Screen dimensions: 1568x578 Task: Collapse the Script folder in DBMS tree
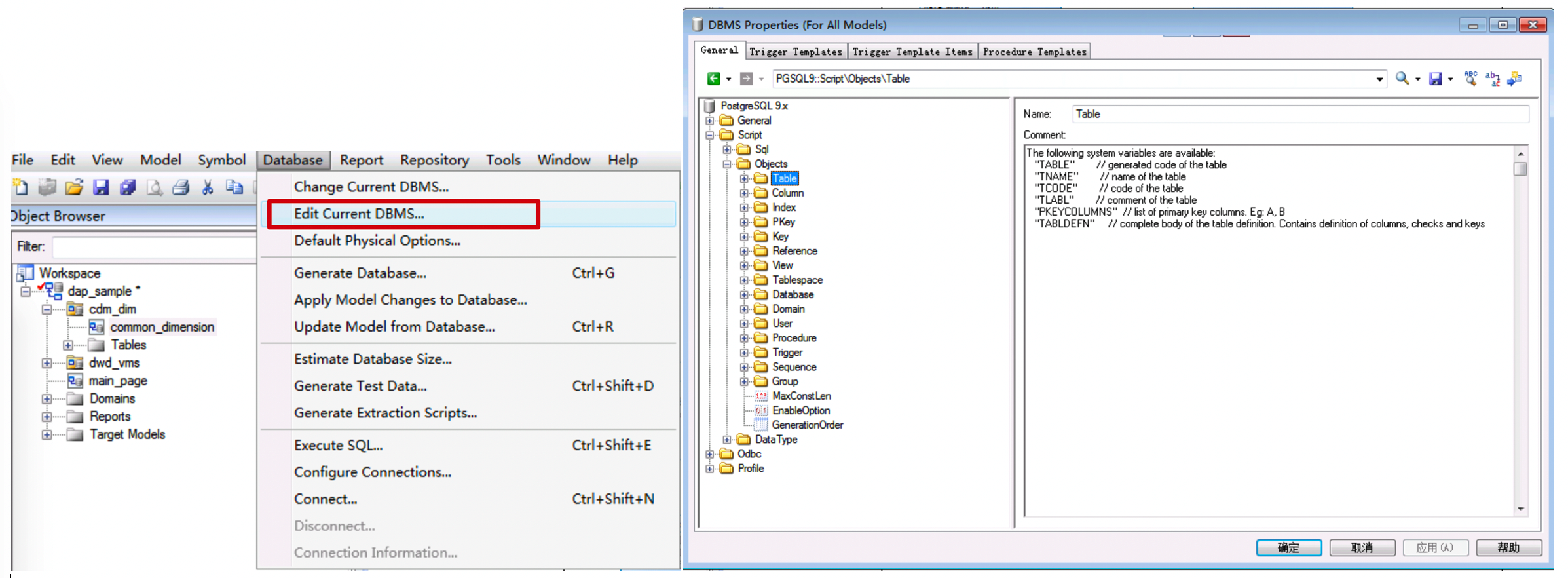coord(709,135)
